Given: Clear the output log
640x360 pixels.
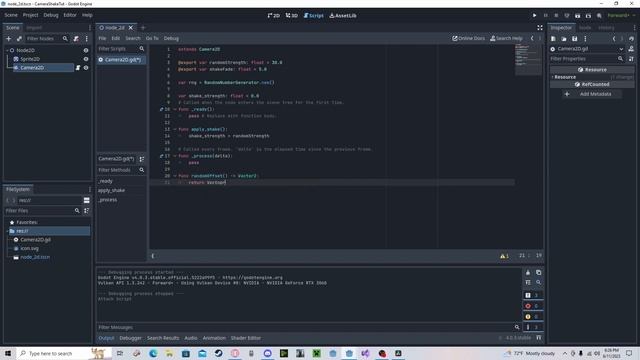Looking at the screenshot, I should coord(528,272).
